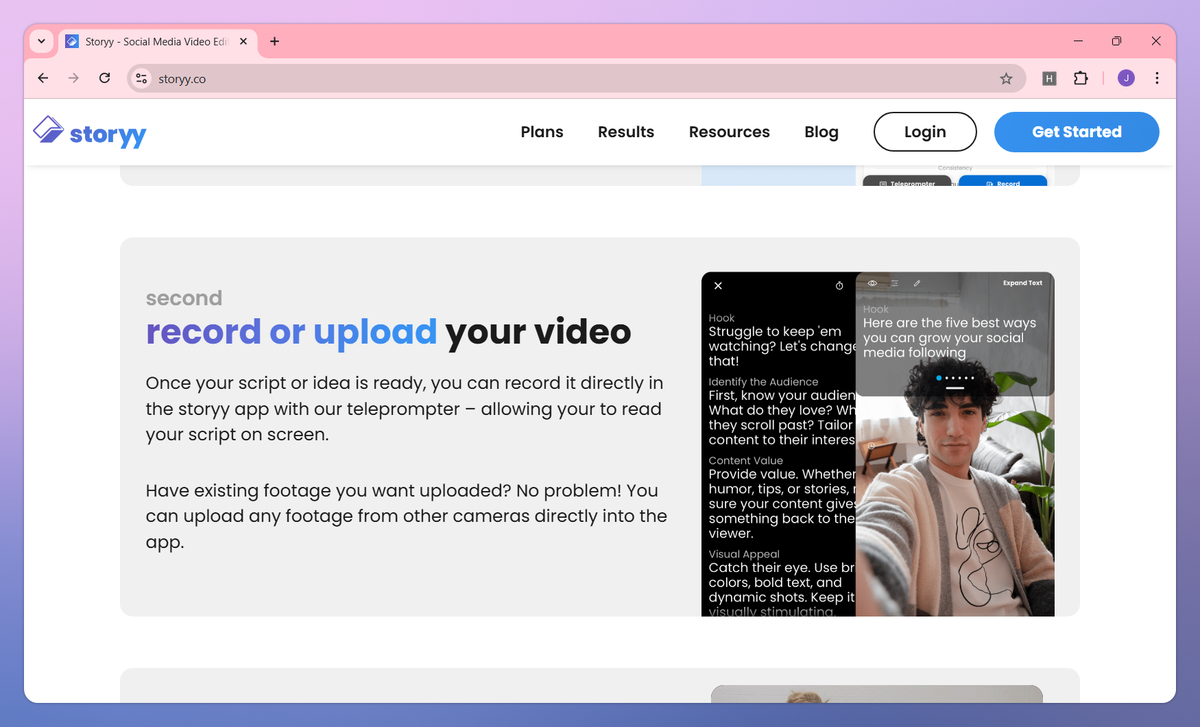Click the storyy logo
1200x727 pixels.
[x=90, y=131]
